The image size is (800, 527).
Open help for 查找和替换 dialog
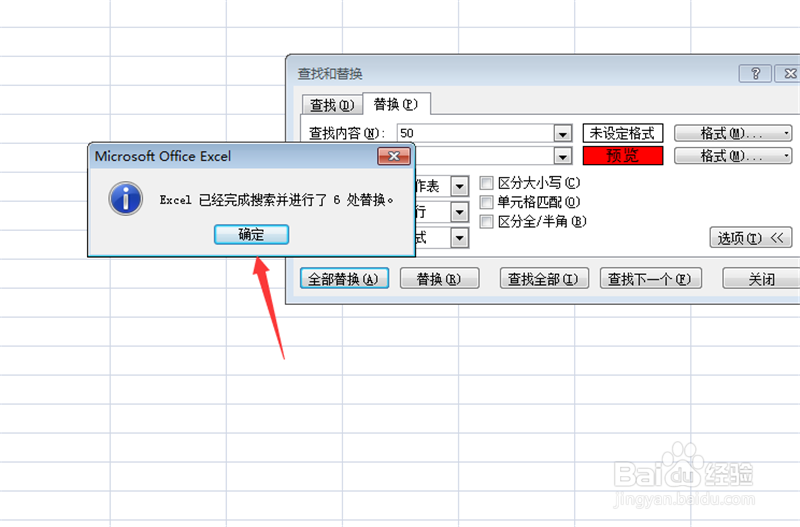[x=755, y=73]
